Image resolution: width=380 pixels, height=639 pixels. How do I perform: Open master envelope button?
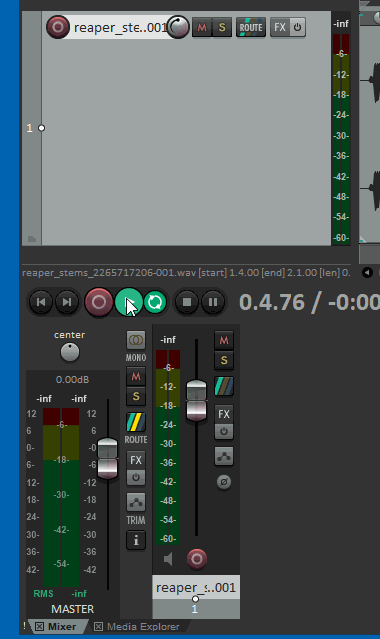136,502
